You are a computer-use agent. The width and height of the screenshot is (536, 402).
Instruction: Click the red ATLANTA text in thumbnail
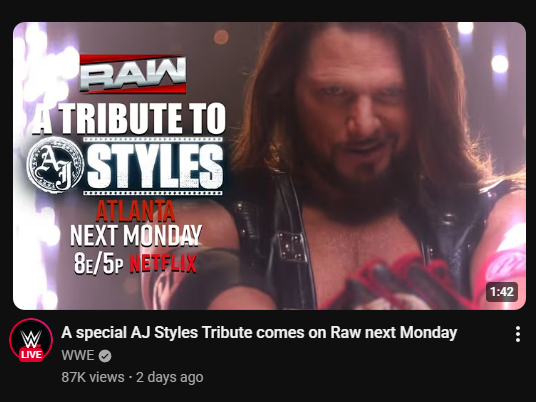[135, 212]
